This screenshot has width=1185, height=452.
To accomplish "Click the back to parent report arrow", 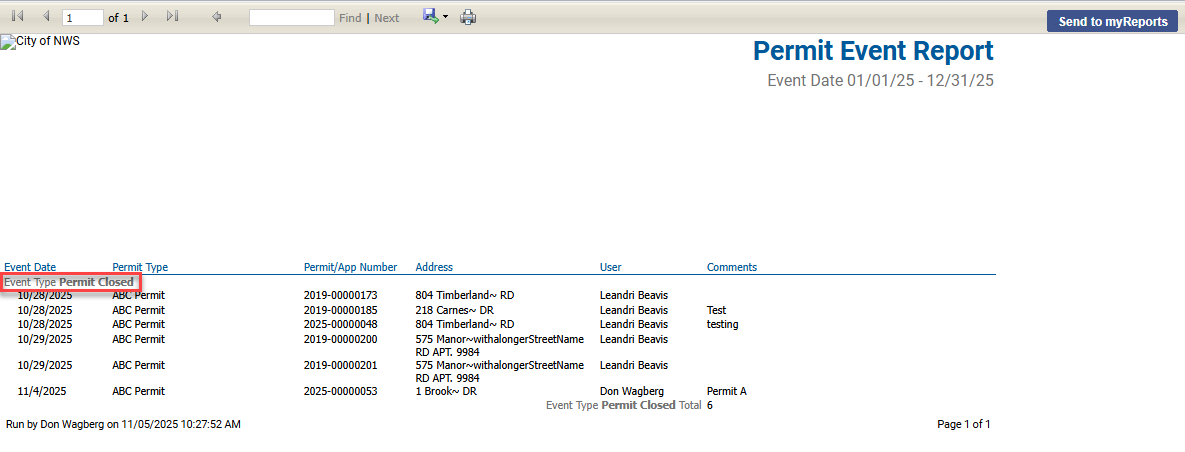I will point(217,17).
